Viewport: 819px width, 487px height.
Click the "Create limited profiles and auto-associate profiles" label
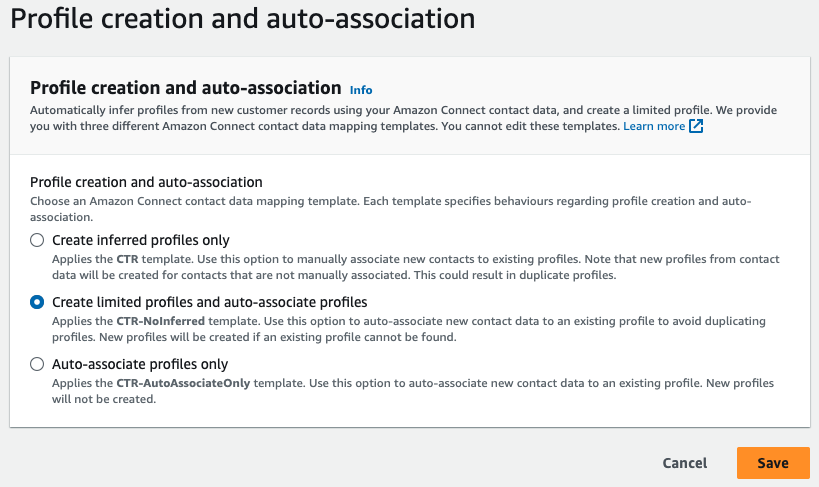coord(209,302)
